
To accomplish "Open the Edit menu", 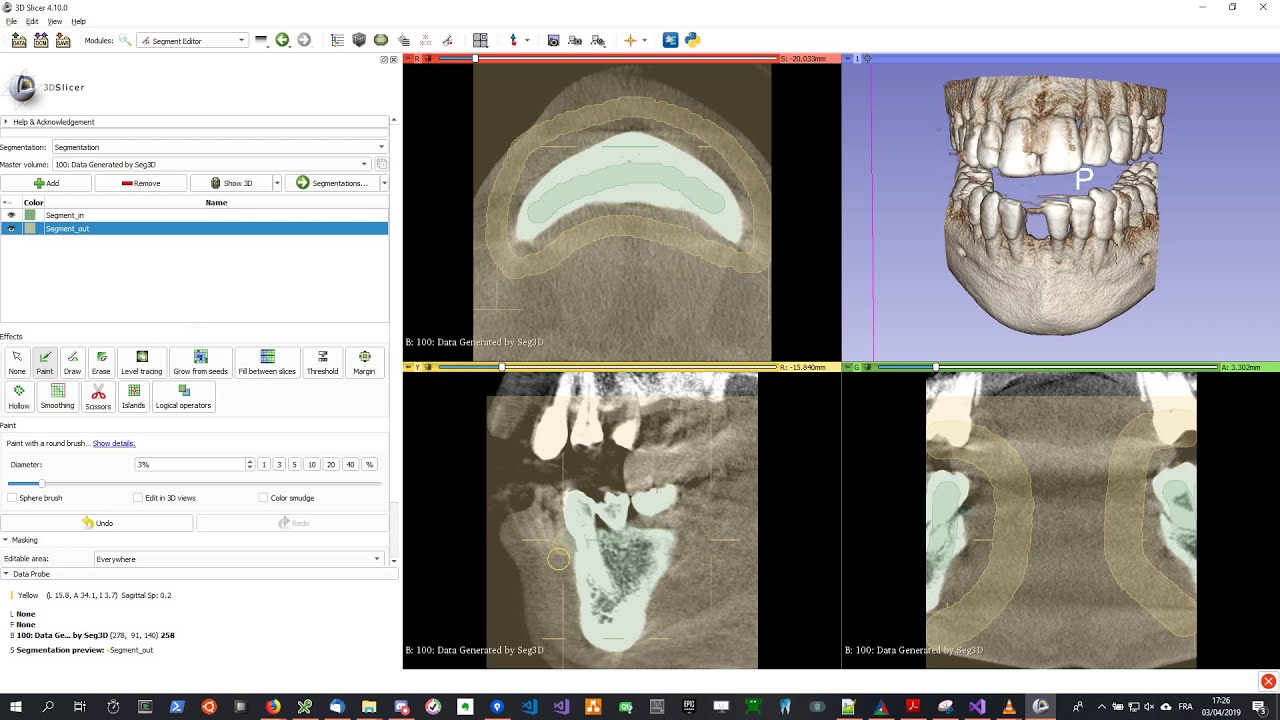I will tap(33, 21).
